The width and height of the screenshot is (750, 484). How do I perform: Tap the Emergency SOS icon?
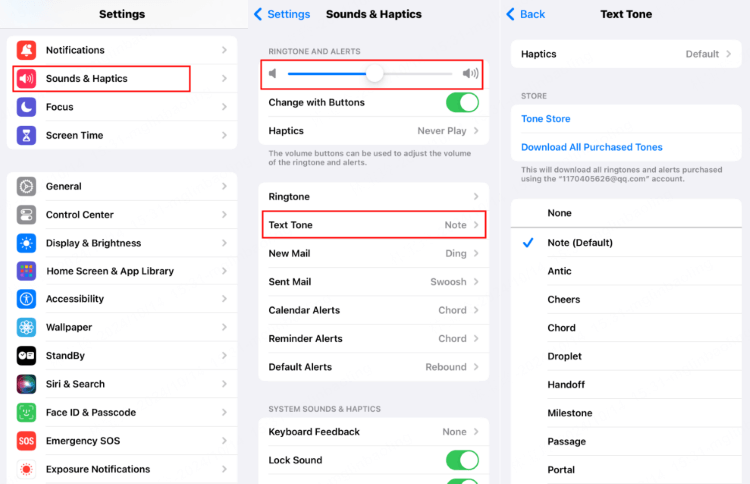(27, 441)
